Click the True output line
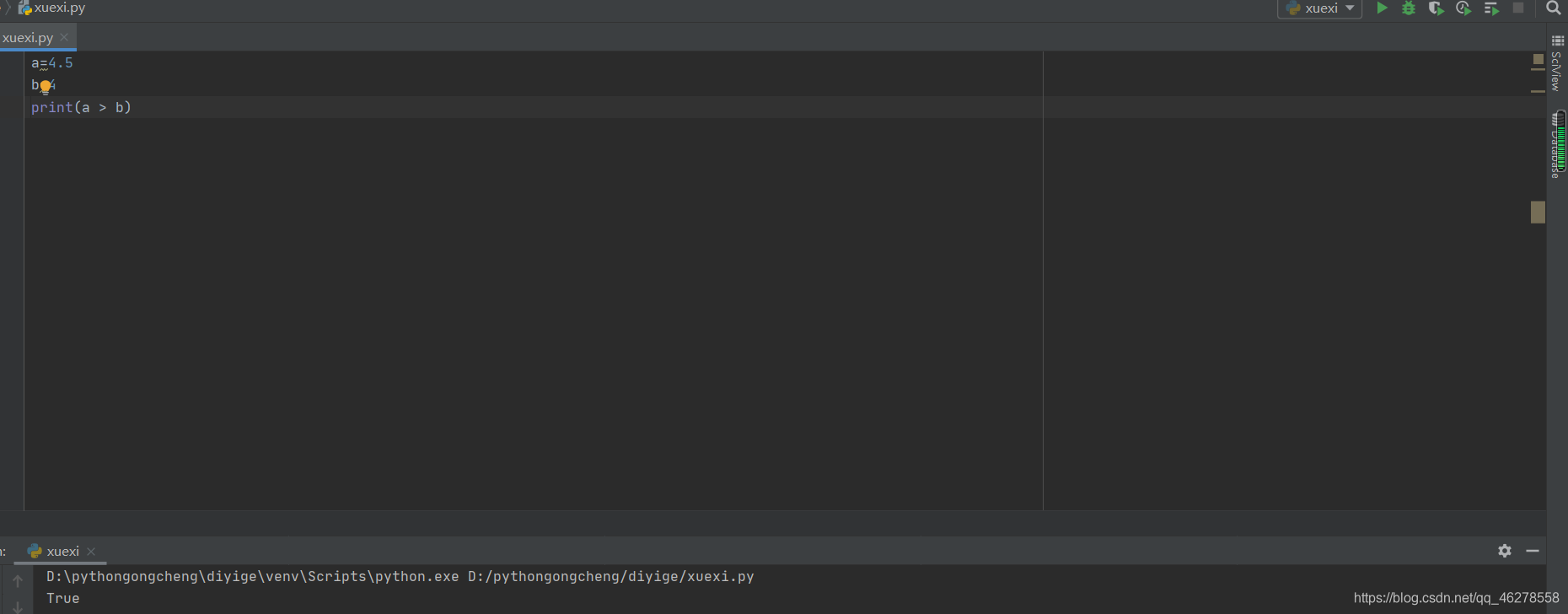The height and width of the screenshot is (614, 1568). tap(63, 599)
